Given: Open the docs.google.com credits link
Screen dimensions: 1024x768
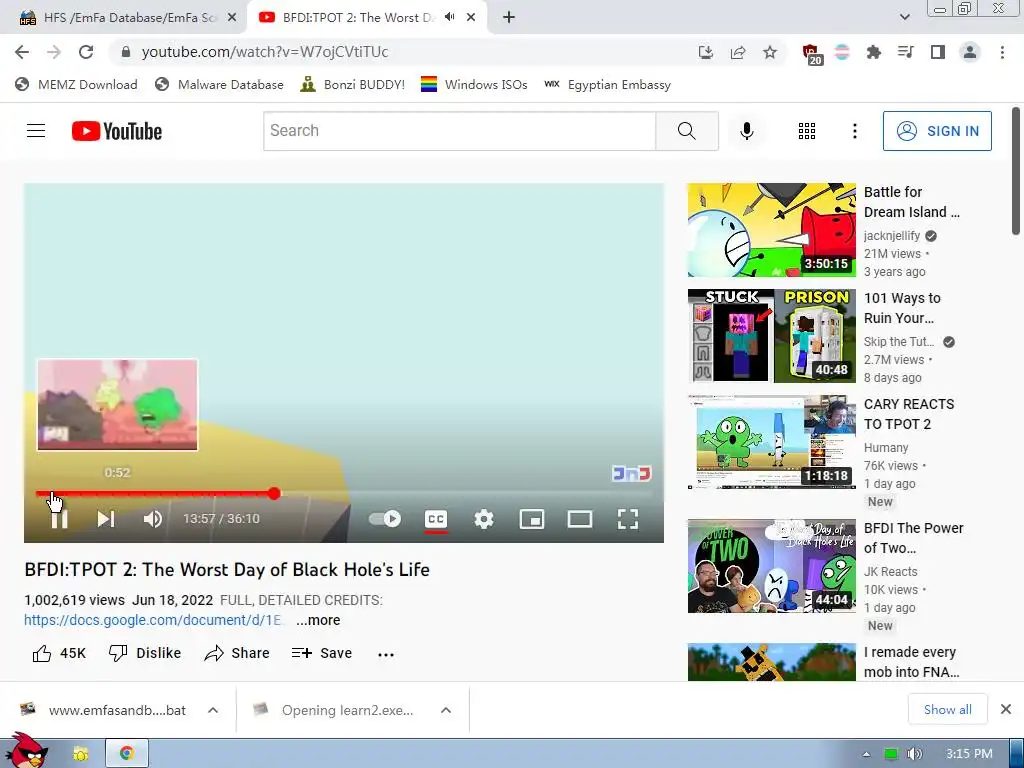Looking at the screenshot, I should (153, 620).
